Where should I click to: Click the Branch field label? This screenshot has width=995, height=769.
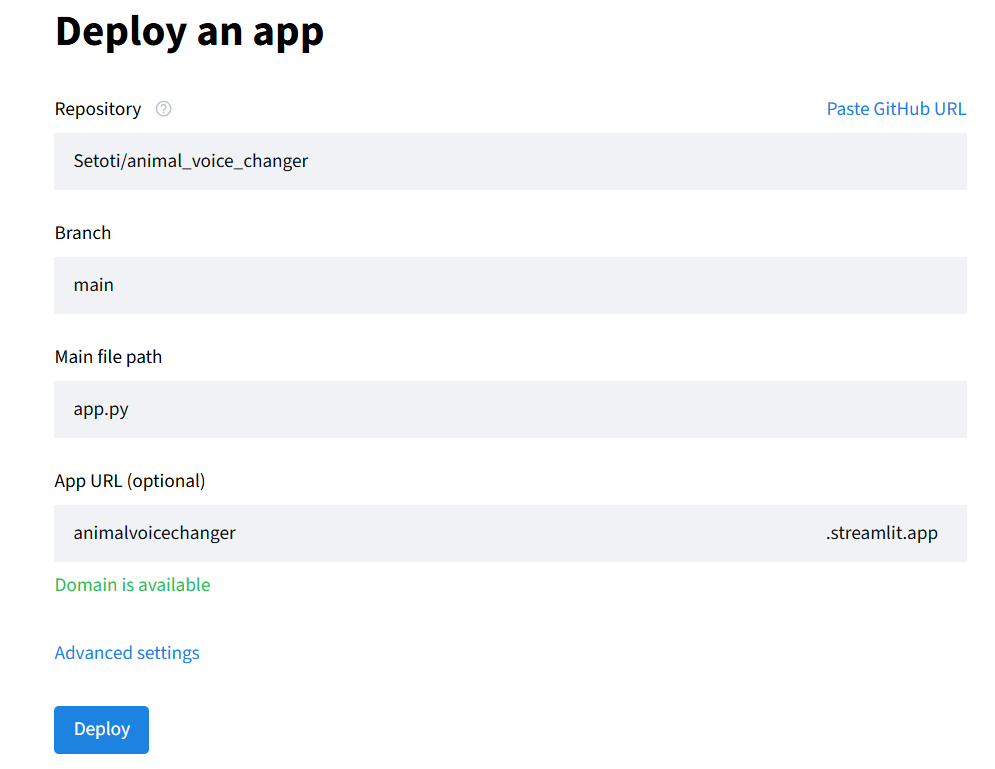[83, 233]
